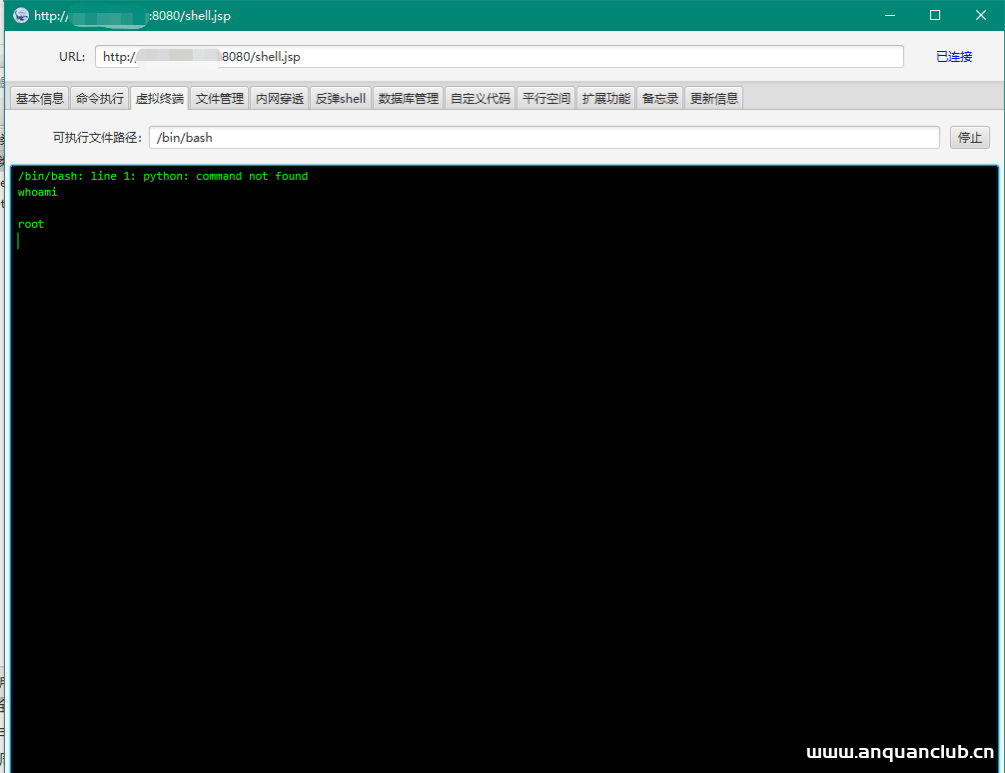Viewport: 1005px width, 773px height.
Task: Focus the URL input field
Action: pyautogui.click(x=500, y=57)
